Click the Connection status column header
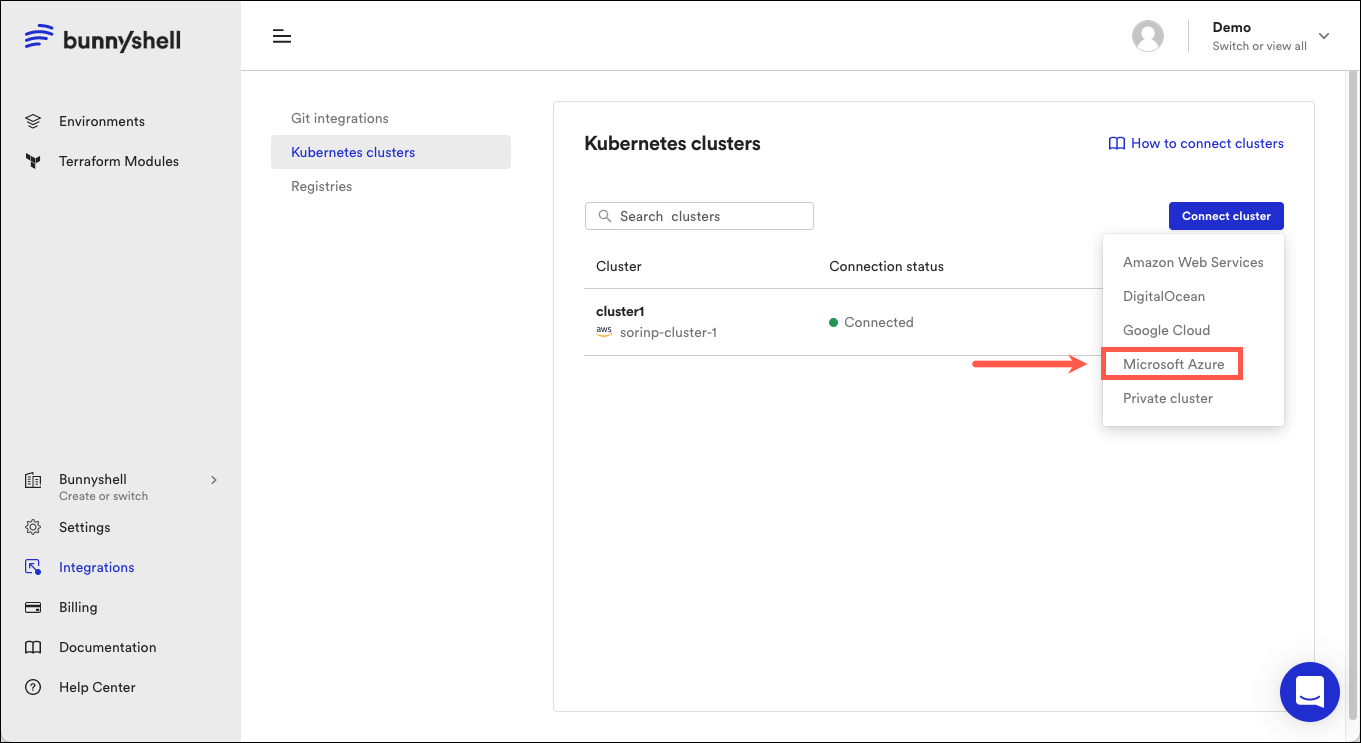1361x743 pixels. coord(886,266)
